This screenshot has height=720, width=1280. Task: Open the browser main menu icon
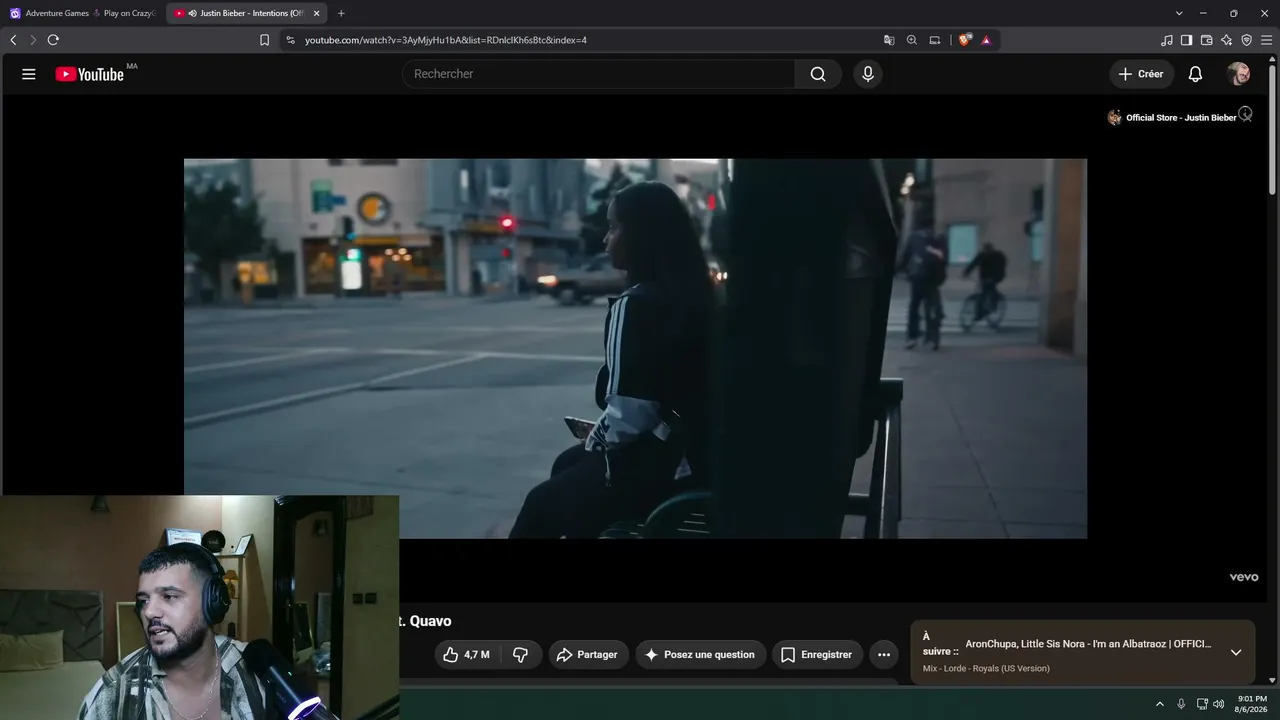(1266, 40)
